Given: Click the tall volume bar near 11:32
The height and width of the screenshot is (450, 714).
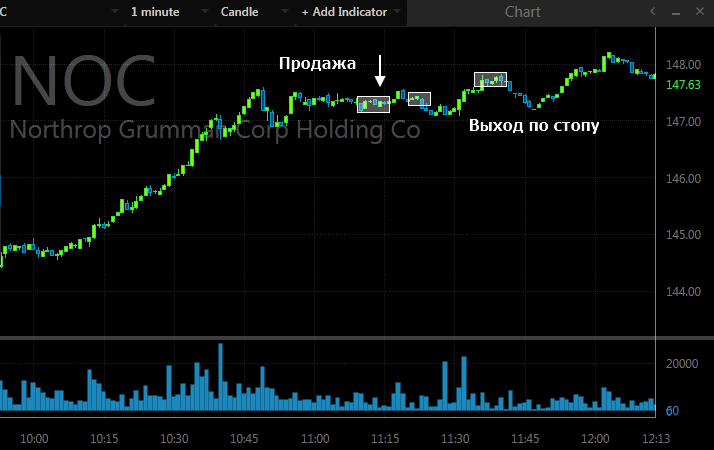Looking at the screenshot, I should click(464, 384).
